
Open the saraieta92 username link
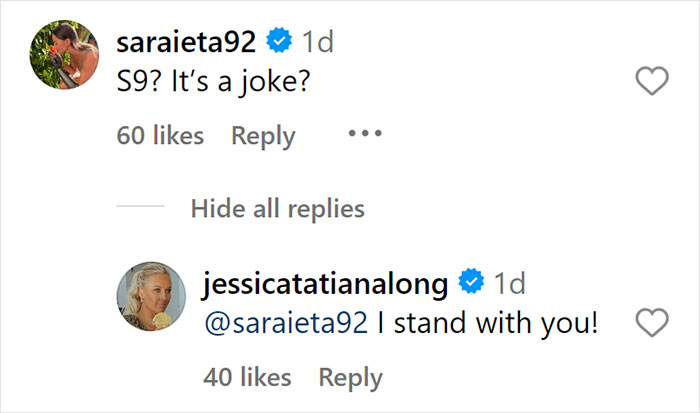(188, 42)
